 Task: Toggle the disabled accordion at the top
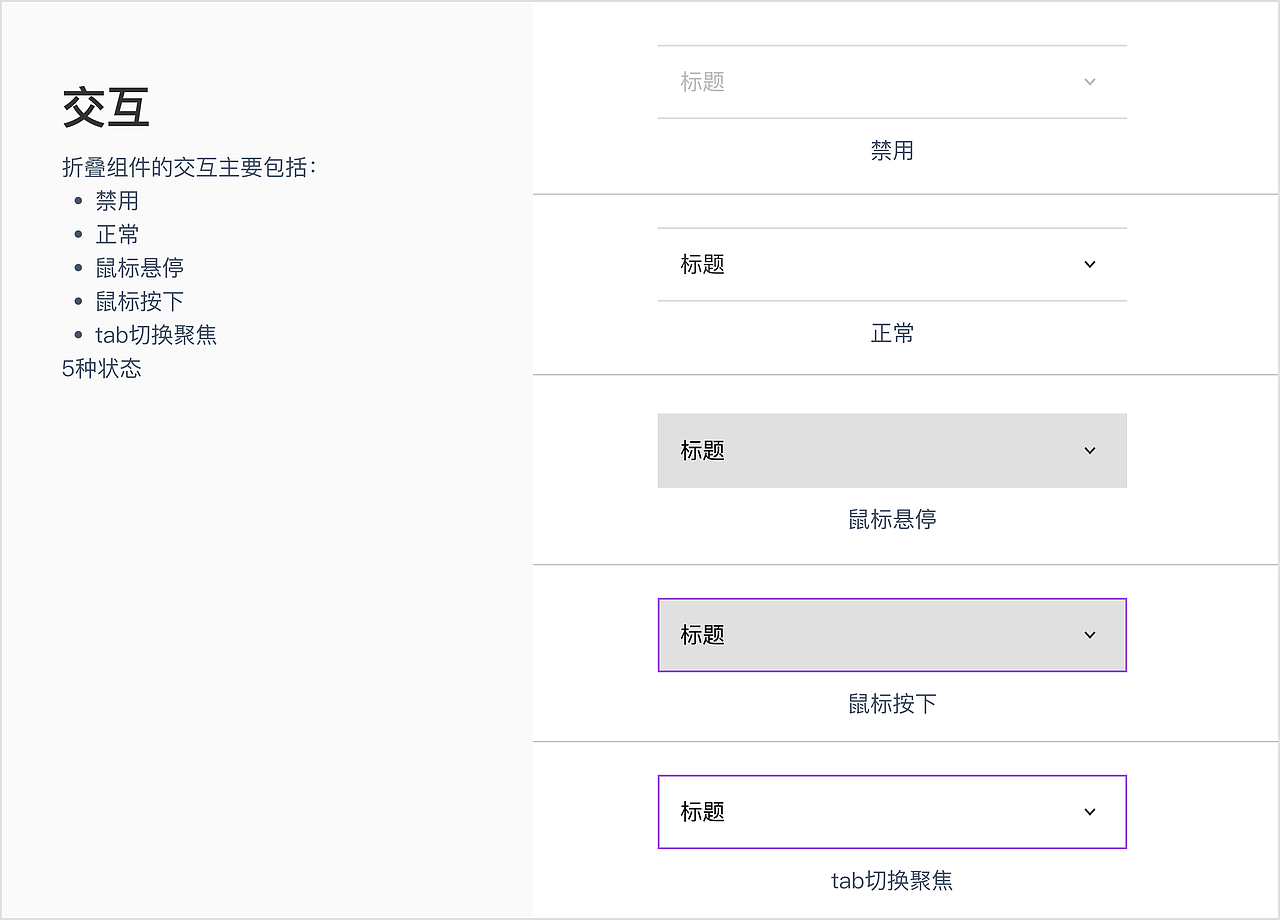click(892, 81)
